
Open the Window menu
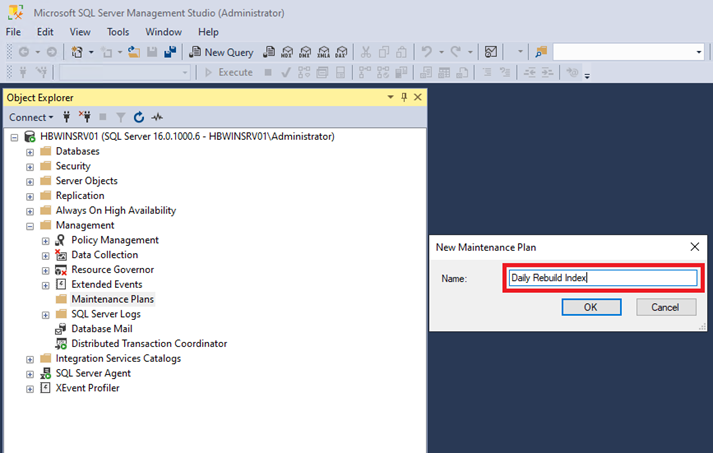(163, 32)
